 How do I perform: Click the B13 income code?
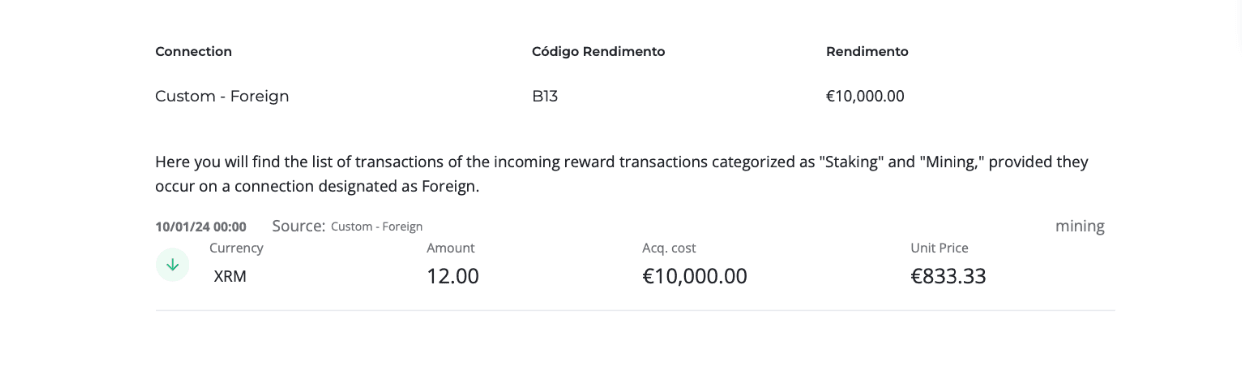(x=545, y=96)
